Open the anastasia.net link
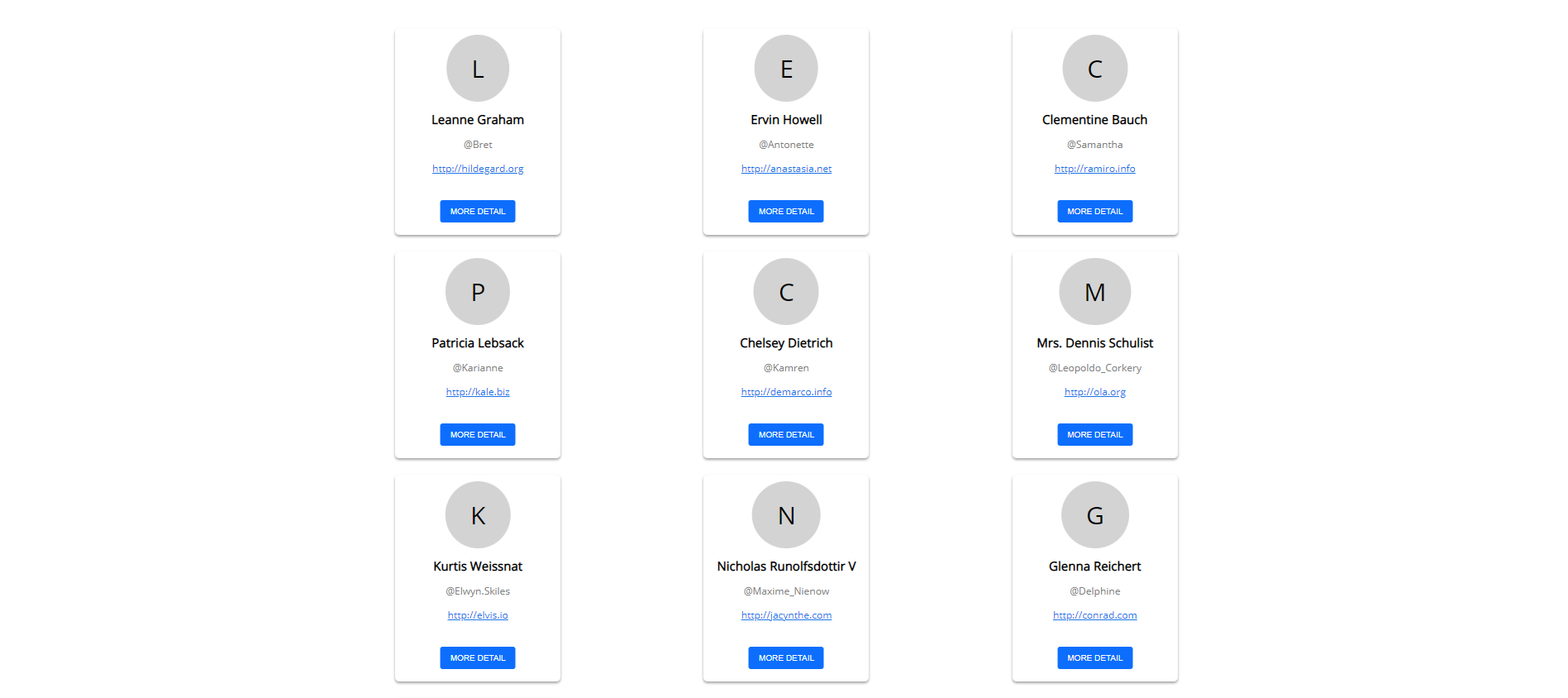This screenshot has height=698, width=1568. pos(786,169)
